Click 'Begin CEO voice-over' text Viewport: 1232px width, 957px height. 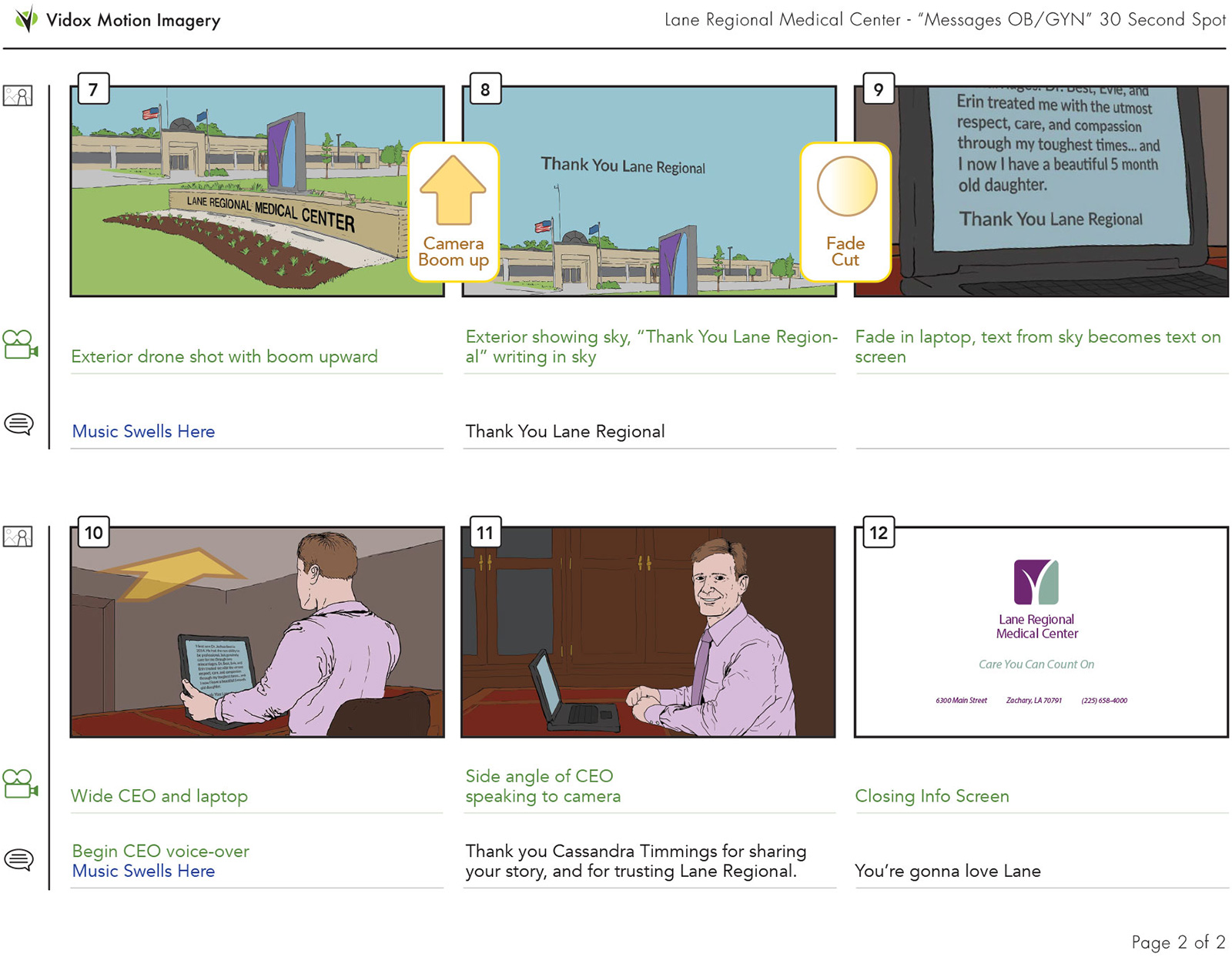[x=160, y=851]
